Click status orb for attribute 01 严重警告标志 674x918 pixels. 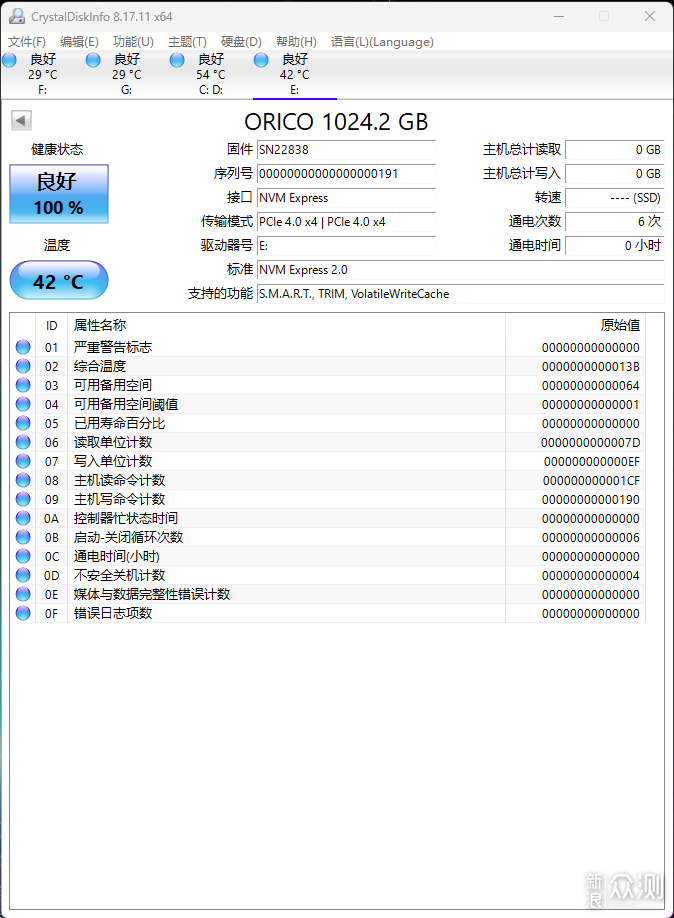point(23,347)
